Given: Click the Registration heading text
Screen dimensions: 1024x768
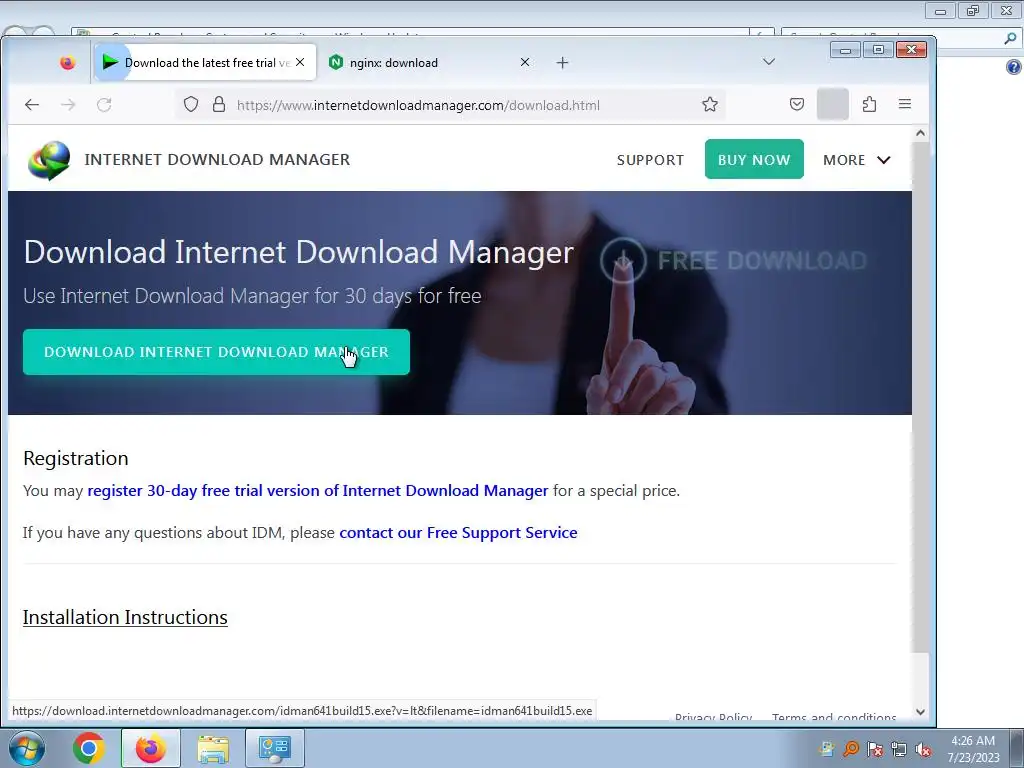Looking at the screenshot, I should (76, 458).
